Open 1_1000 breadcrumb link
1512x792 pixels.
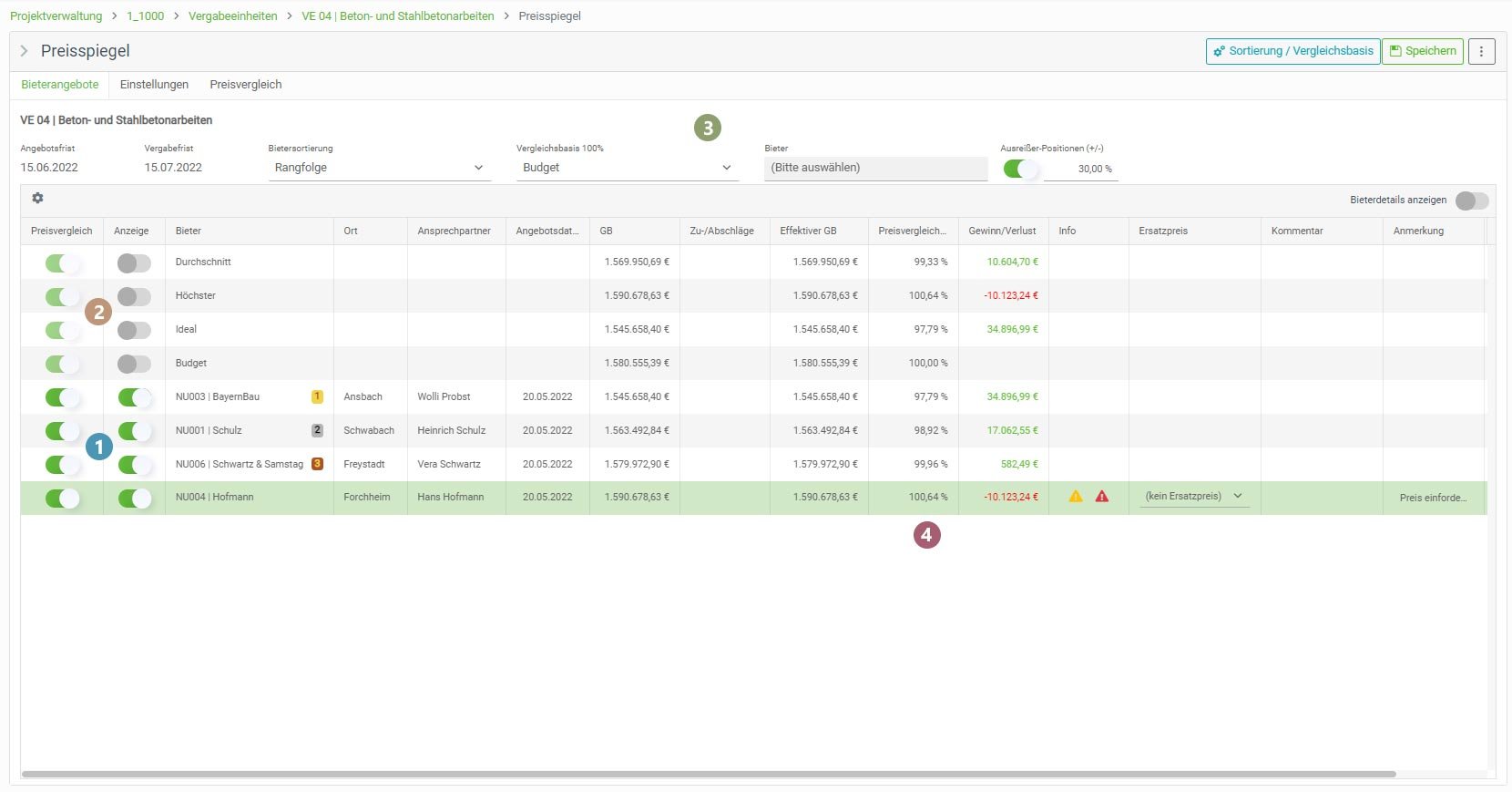click(145, 16)
